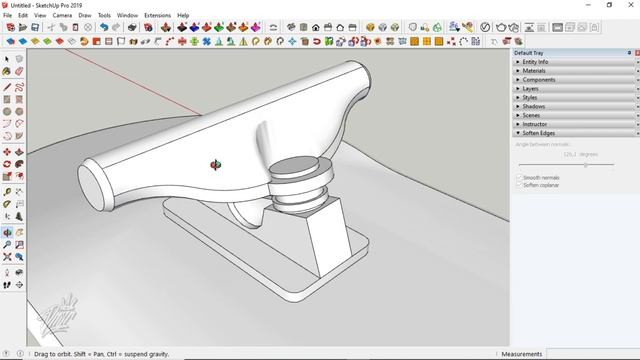The width and height of the screenshot is (640, 360).
Task: Open the View menu
Action: click(40, 16)
